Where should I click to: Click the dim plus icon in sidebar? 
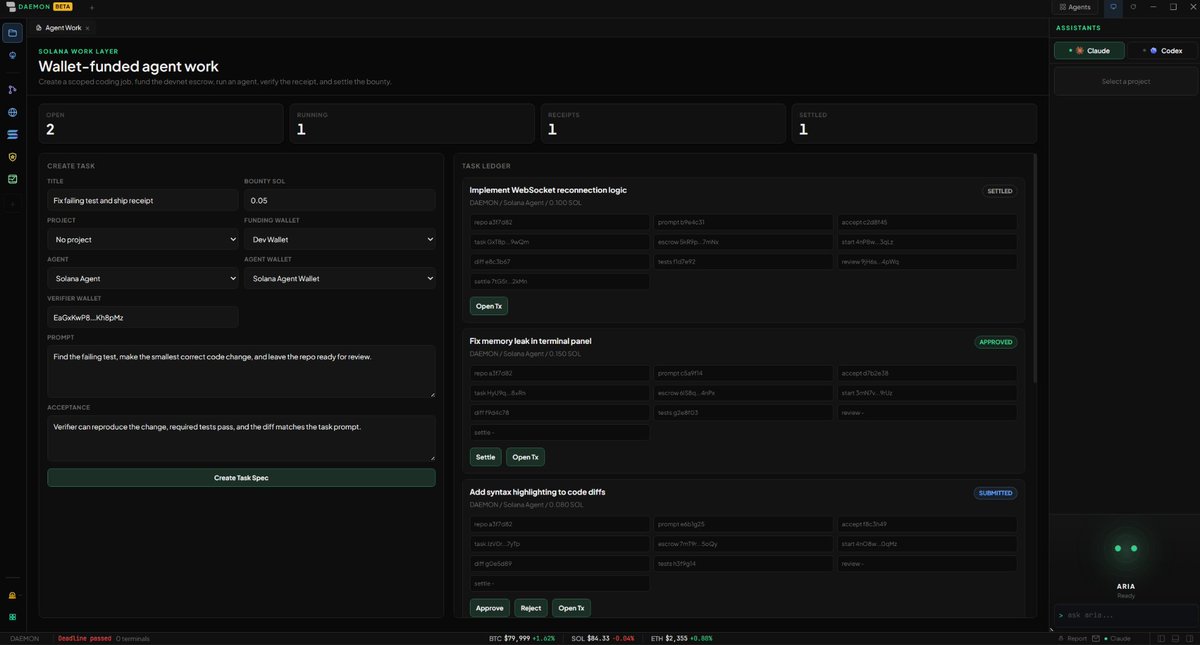click(x=12, y=203)
